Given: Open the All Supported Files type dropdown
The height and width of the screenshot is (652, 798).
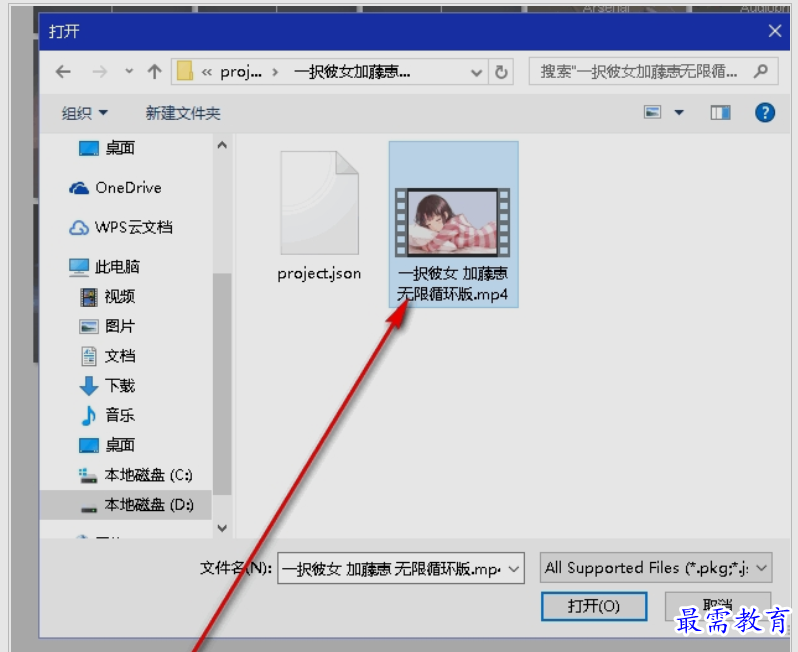Looking at the screenshot, I should 656,568.
